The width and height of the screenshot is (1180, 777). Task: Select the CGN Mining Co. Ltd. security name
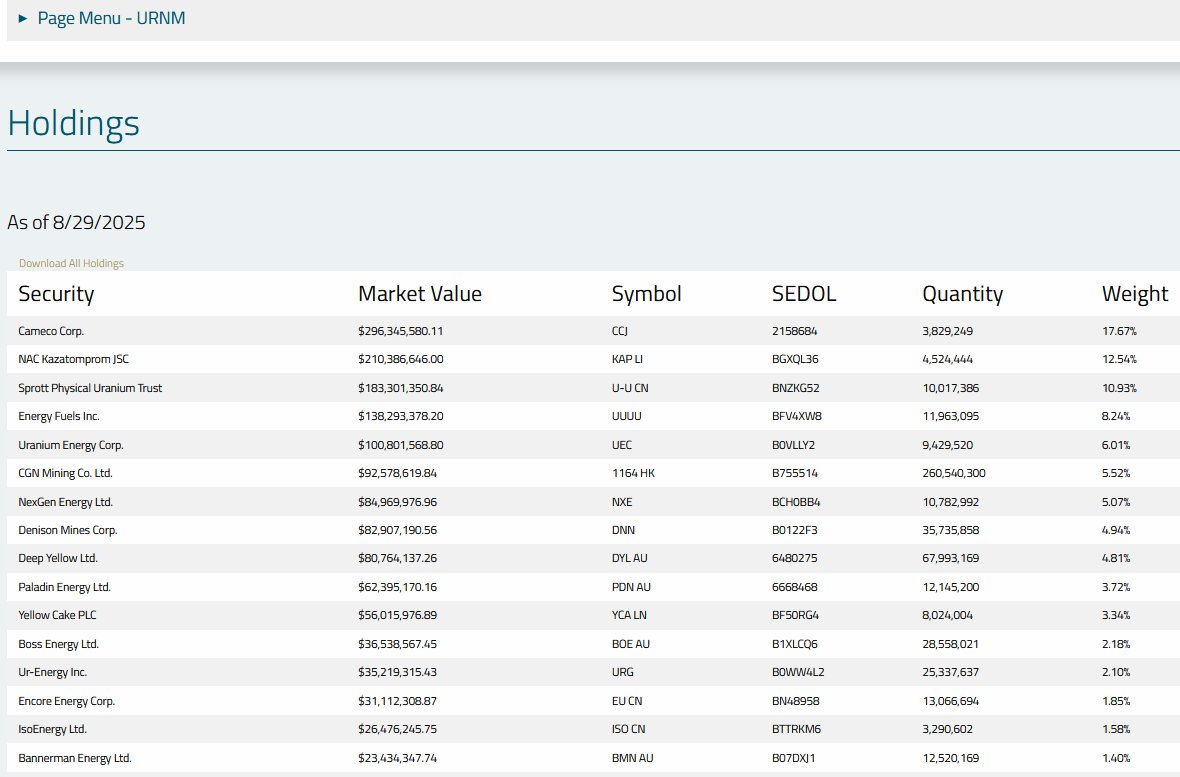pyautogui.click(x=65, y=474)
